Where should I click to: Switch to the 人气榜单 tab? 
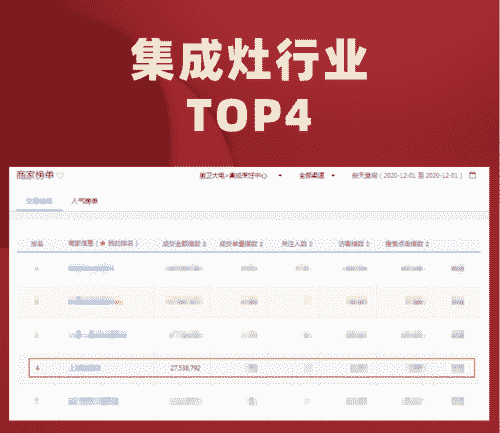(x=85, y=201)
